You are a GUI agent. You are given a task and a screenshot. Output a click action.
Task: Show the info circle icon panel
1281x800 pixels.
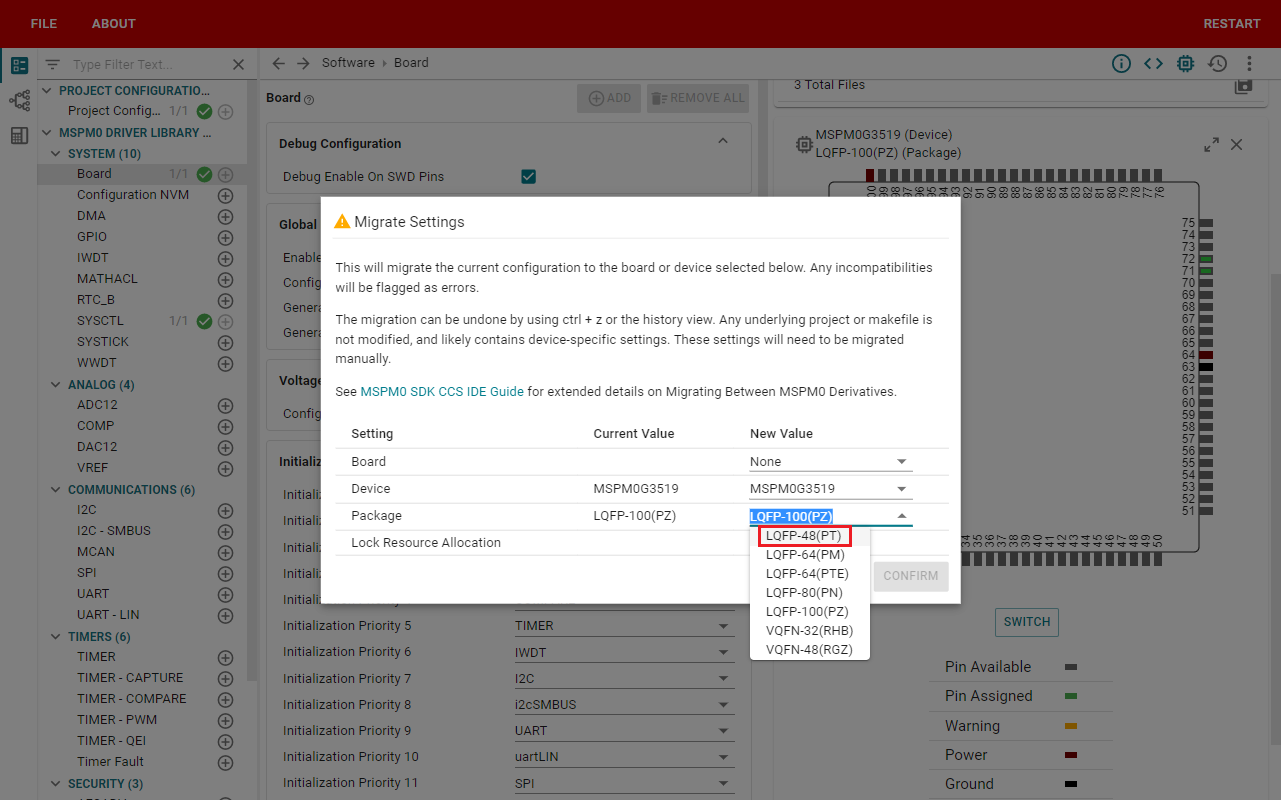click(1122, 63)
